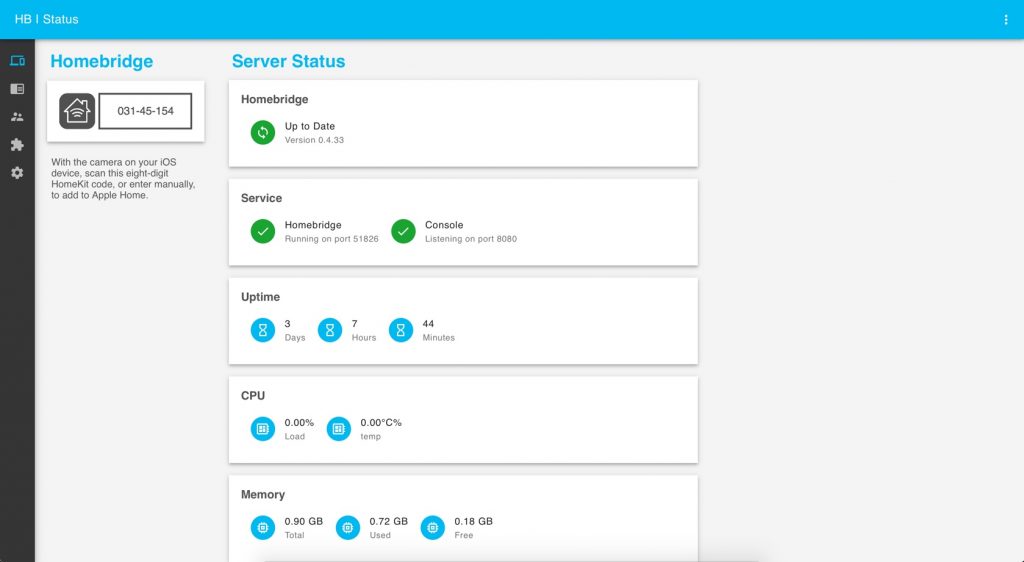Select the HomeKit code 031-45-154 box
1024x562 pixels.
tap(145, 111)
